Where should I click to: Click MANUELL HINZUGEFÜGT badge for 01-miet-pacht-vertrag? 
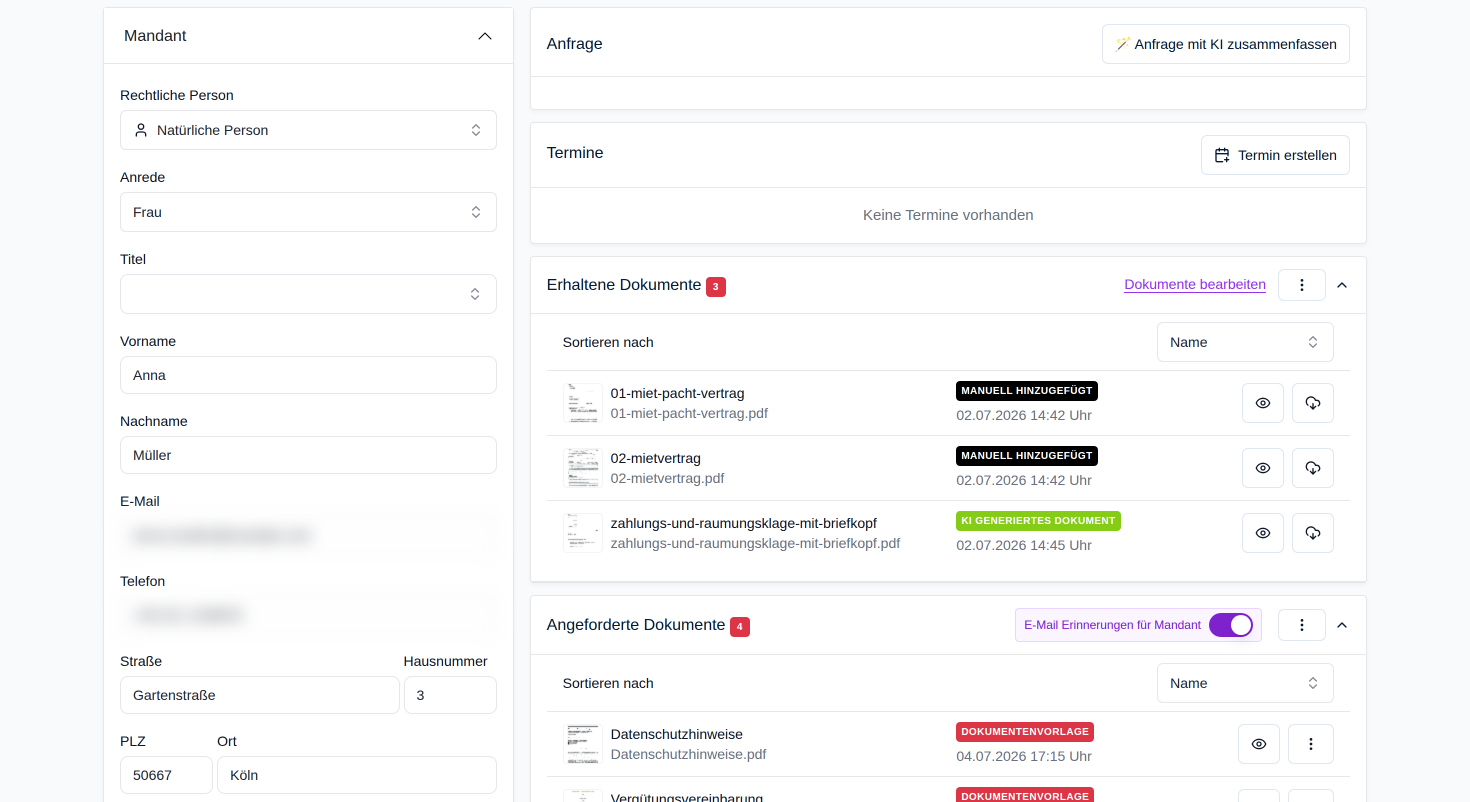pos(1027,391)
